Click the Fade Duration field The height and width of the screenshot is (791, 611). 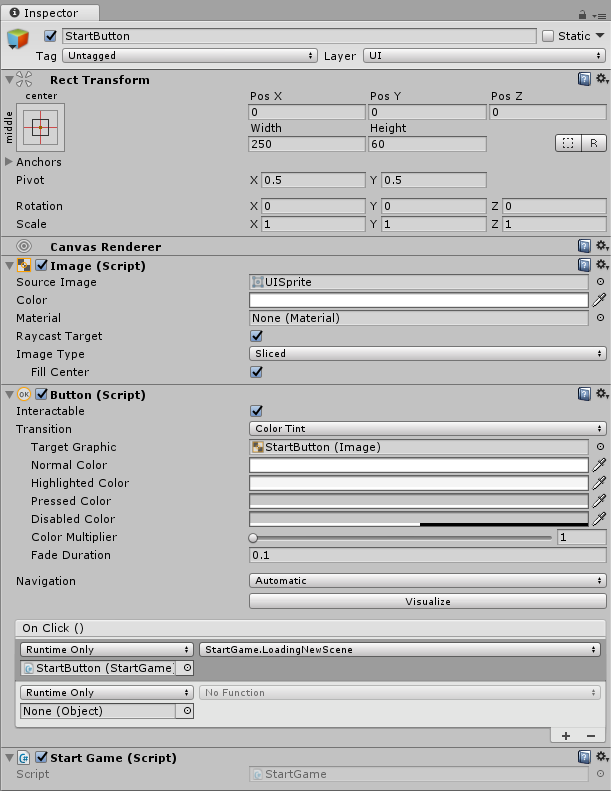(428, 555)
